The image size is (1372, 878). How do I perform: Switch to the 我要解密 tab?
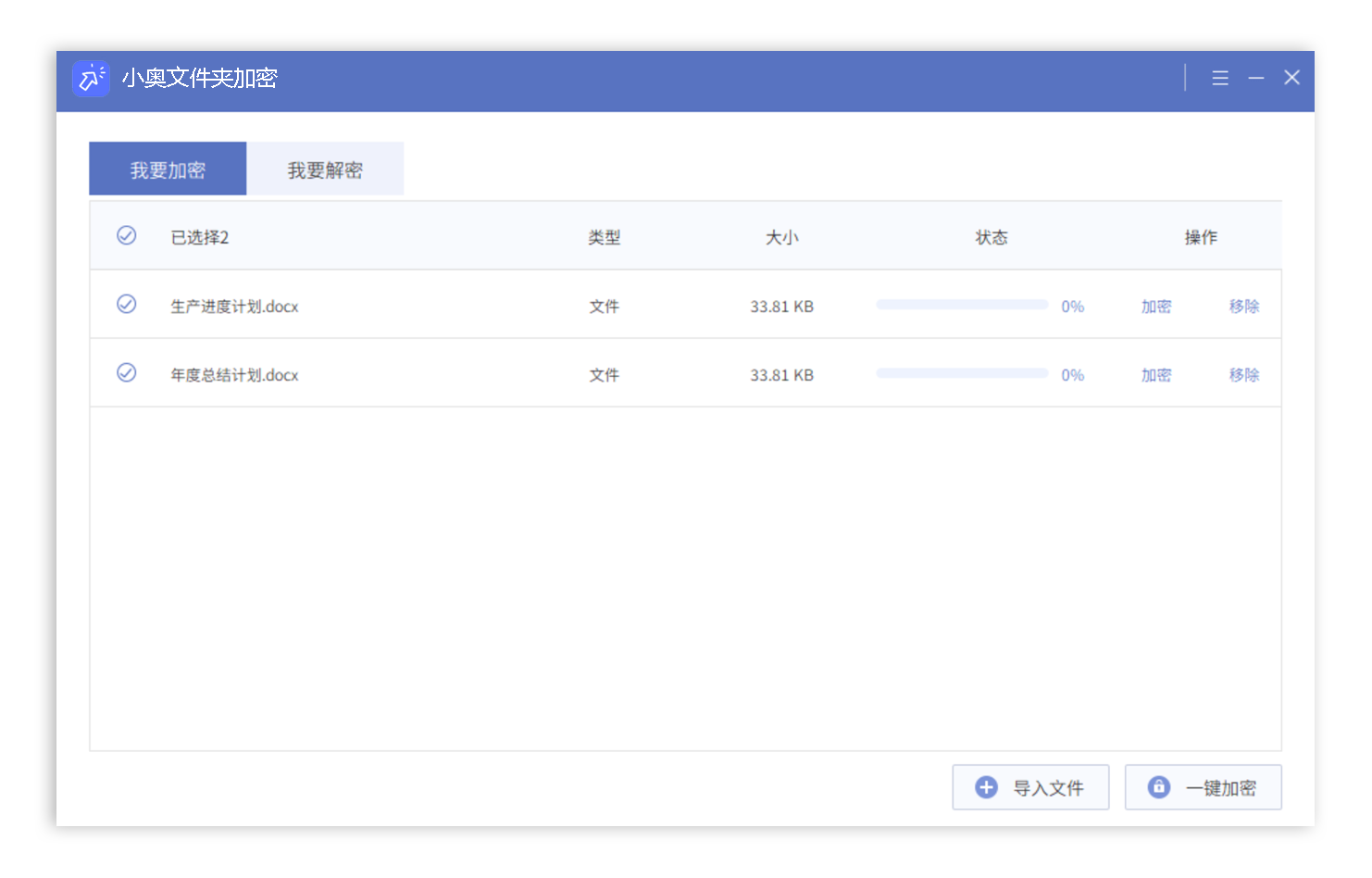point(325,169)
